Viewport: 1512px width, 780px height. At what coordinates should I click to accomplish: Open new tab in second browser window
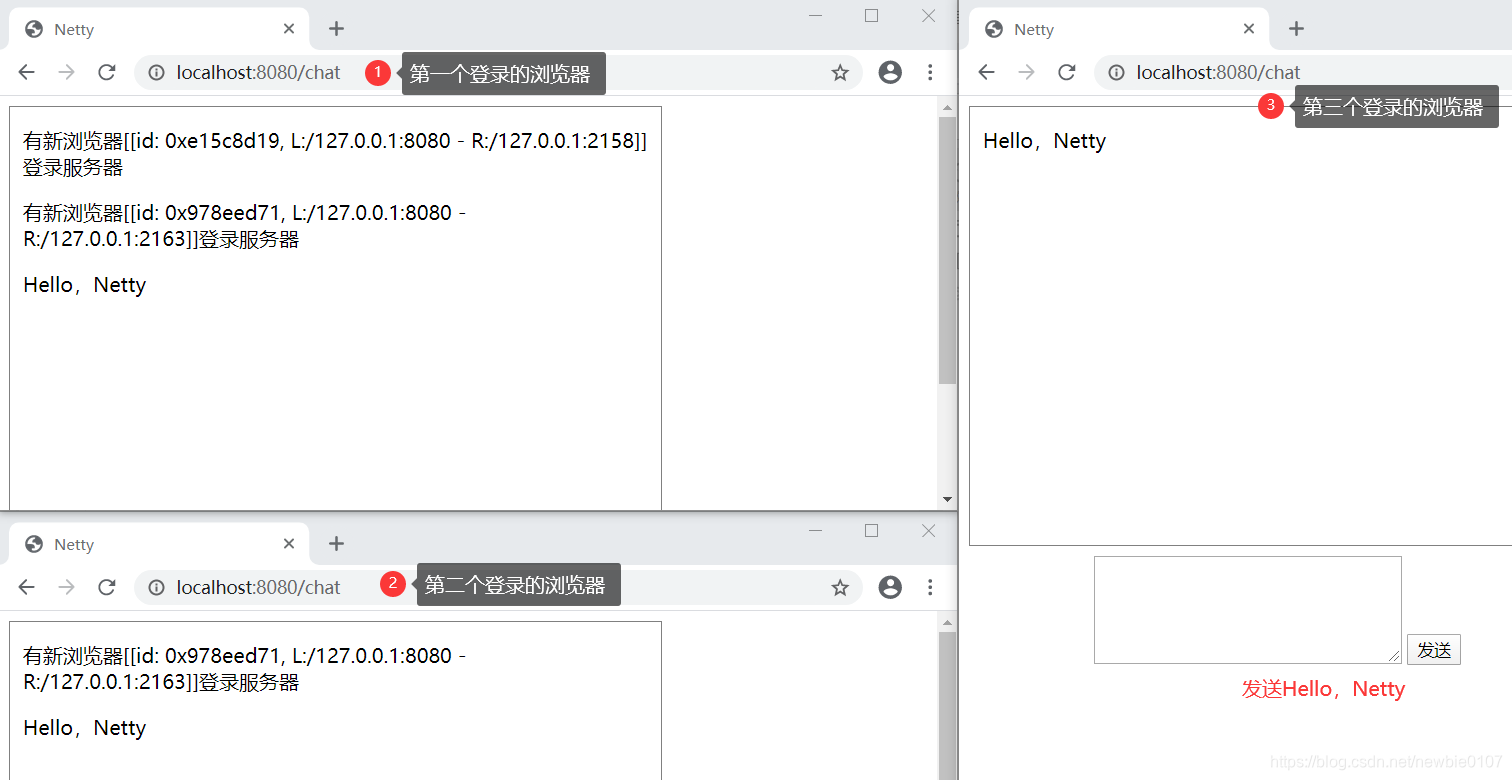(336, 544)
